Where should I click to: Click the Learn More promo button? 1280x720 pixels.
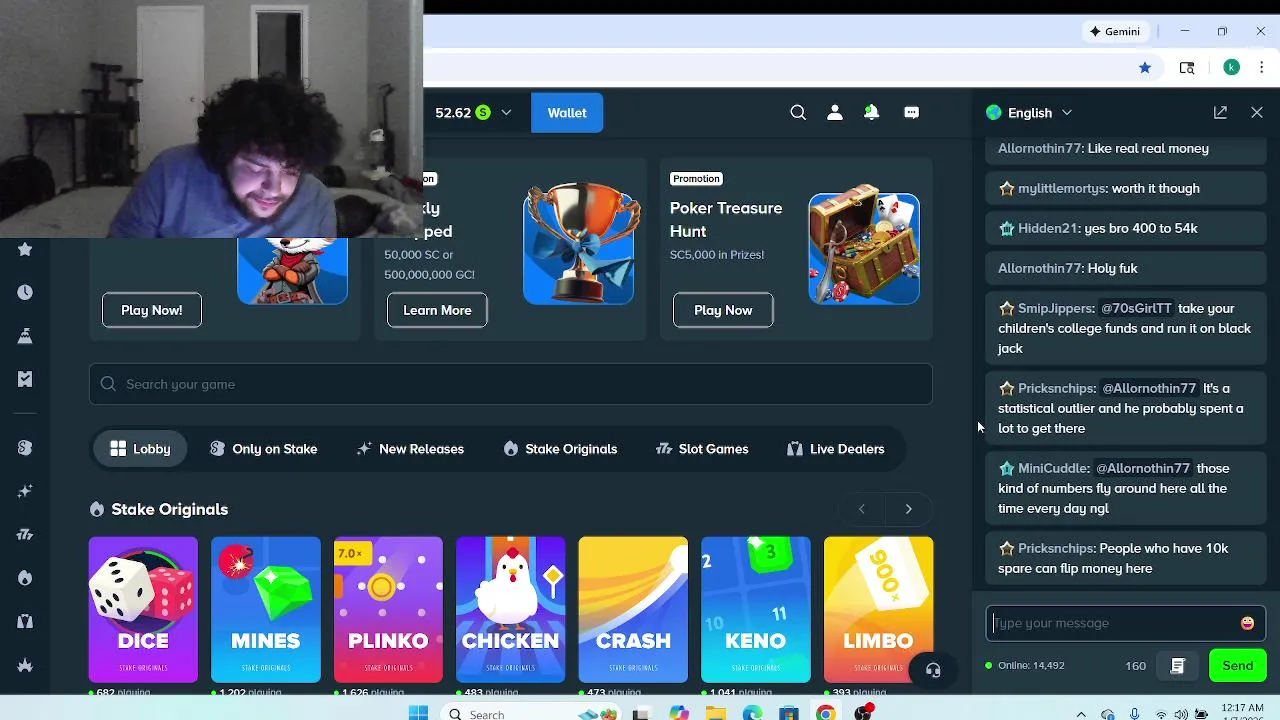[x=437, y=310]
